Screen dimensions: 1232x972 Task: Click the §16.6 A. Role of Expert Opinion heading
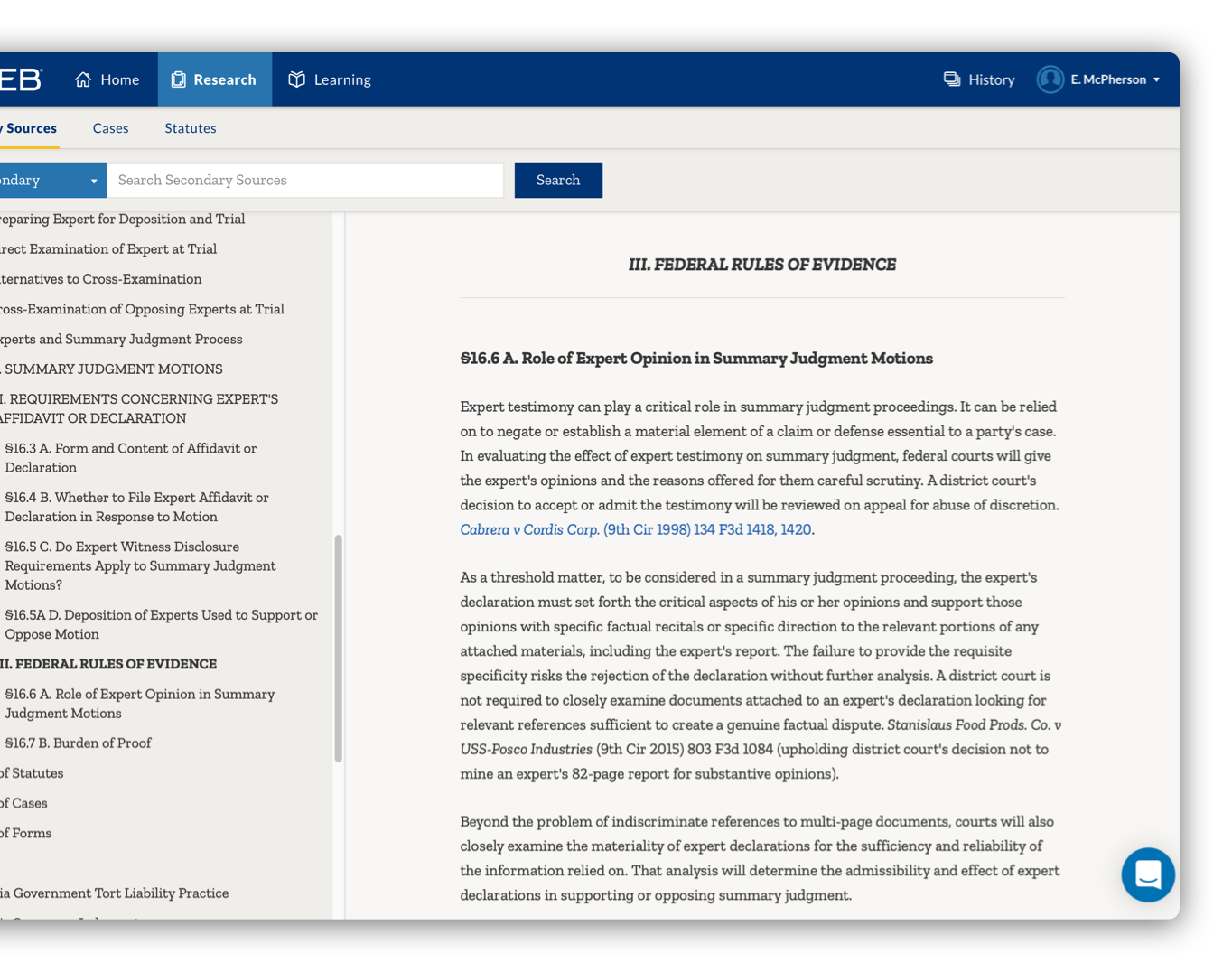click(x=696, y=359)
